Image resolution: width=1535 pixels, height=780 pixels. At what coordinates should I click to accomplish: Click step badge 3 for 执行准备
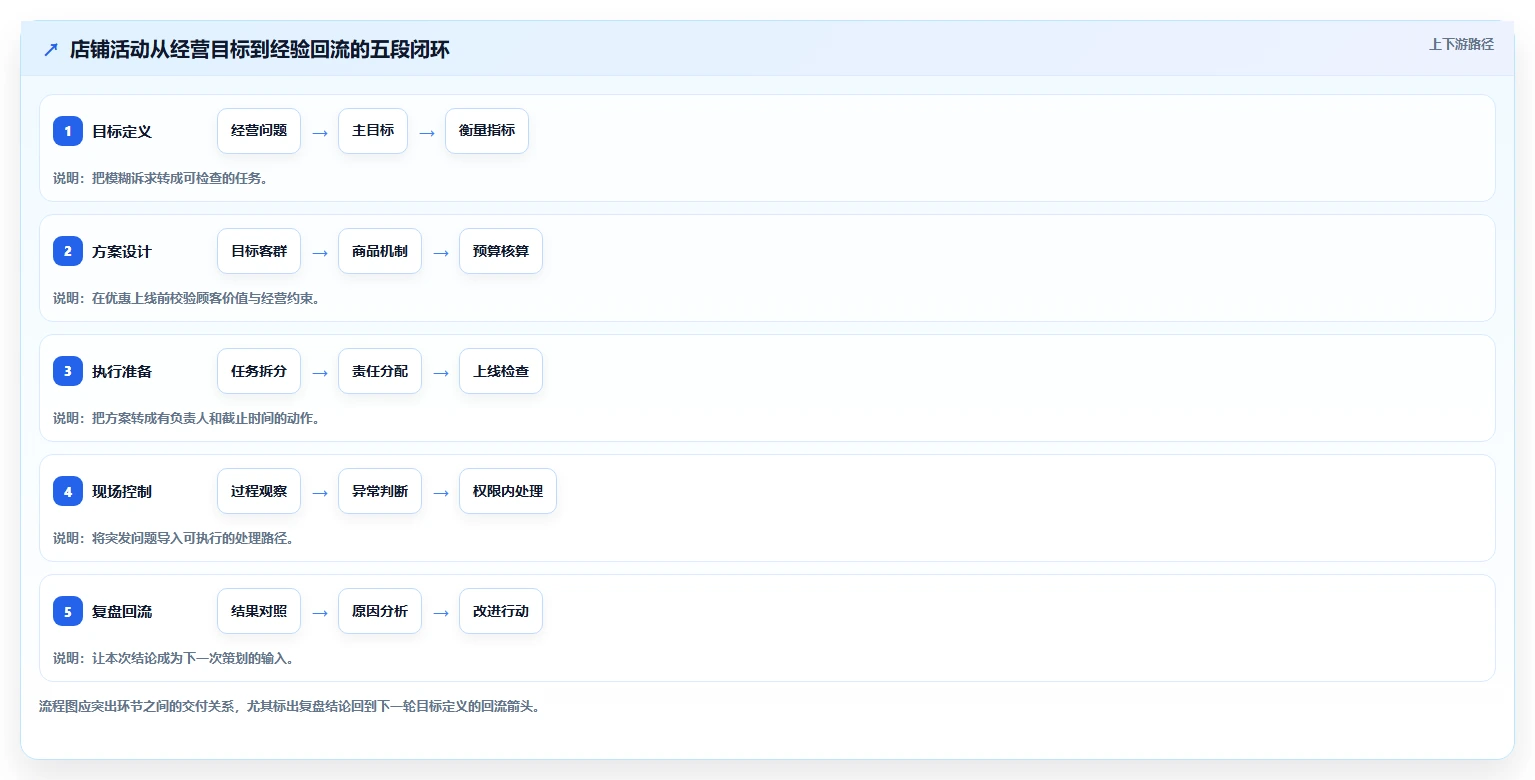point(68,371)
